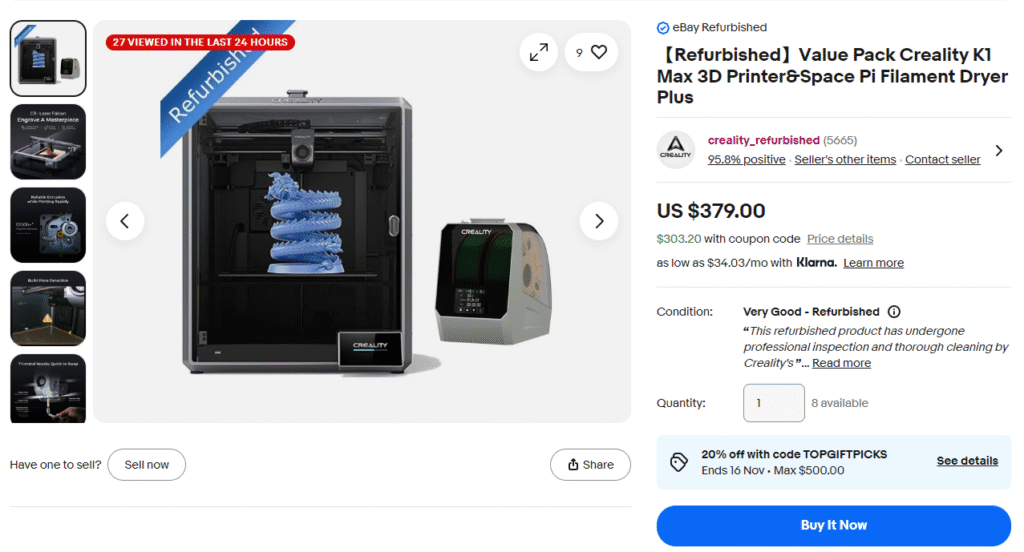Click the coupon tag icon
The image size is (1024, 552).
pyautogui.click(x=679, y=462)
